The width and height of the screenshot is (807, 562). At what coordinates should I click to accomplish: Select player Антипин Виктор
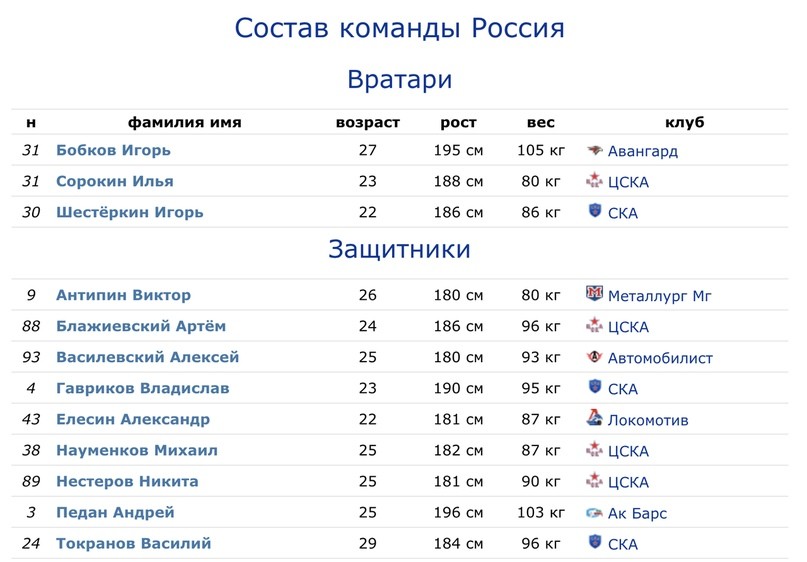pos(124,295)
